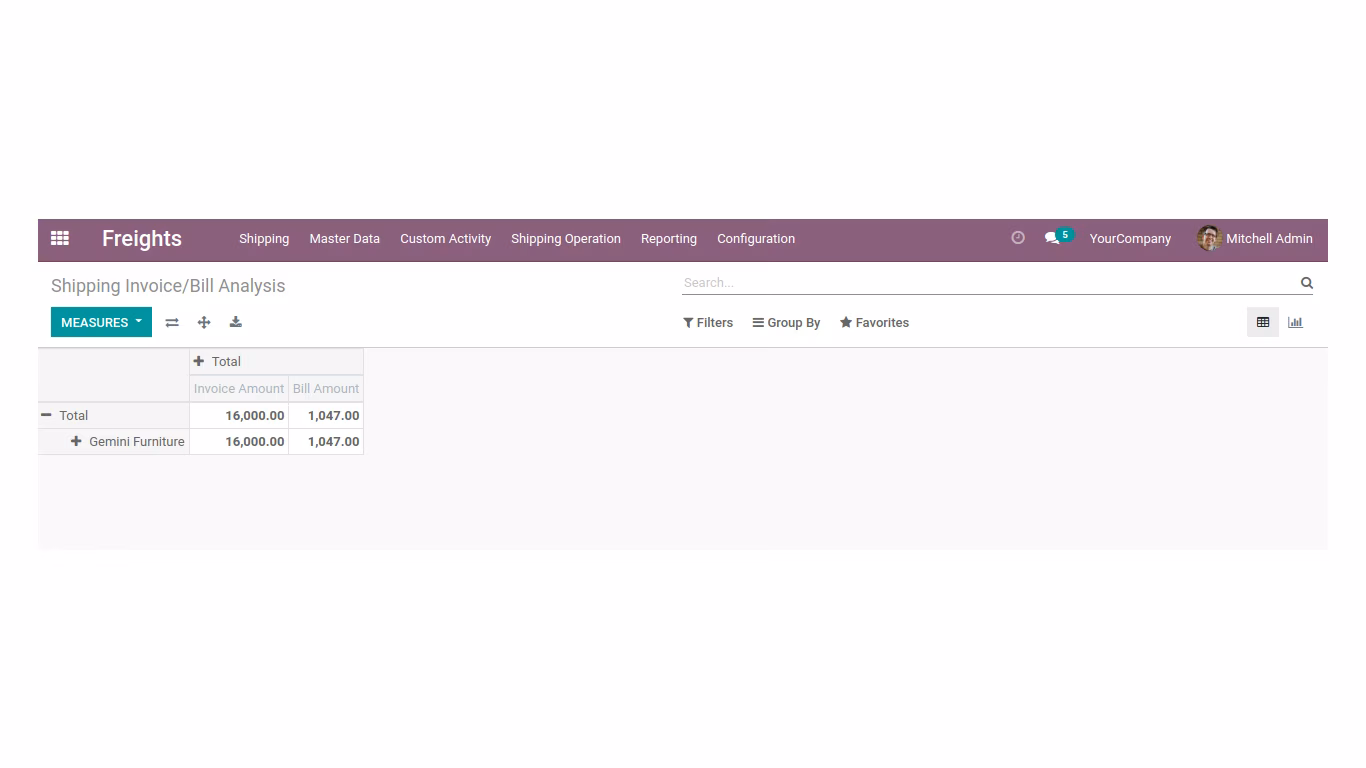Click the search magnifier icon
Screen dimensions: 1366x768
pos(1306,283)
